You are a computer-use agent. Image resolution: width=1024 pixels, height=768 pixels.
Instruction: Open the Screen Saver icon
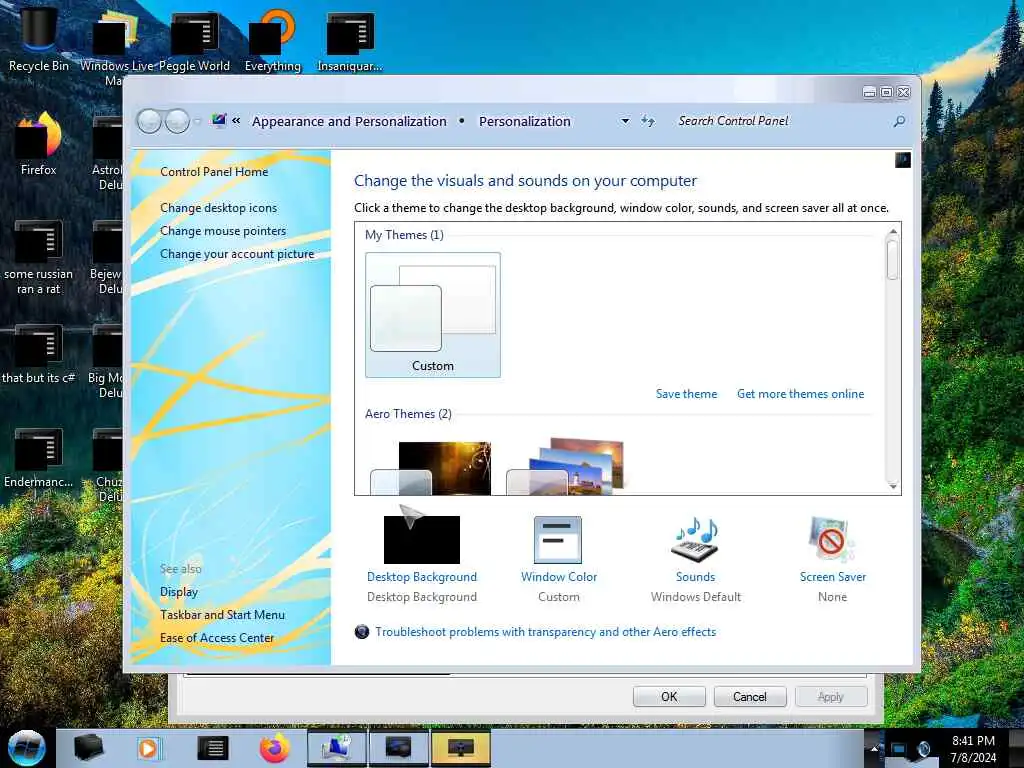[831, 539]
